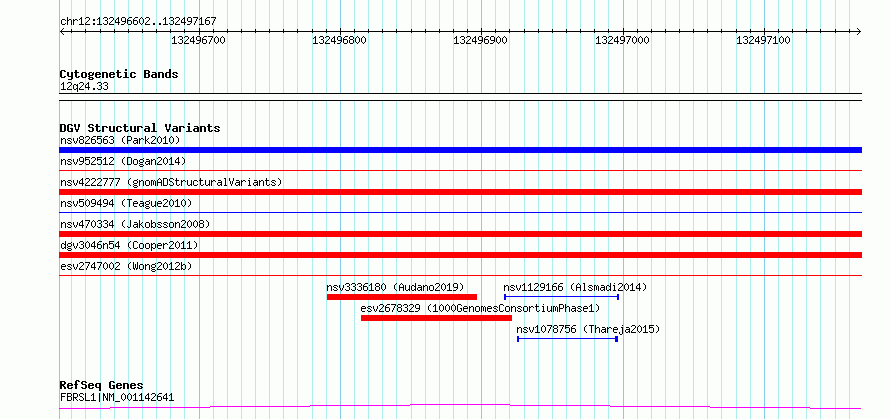Screen dimensions: 890x419
Task: Open nsv509494 (Teague2010) variant label
Action: (126, 203)
